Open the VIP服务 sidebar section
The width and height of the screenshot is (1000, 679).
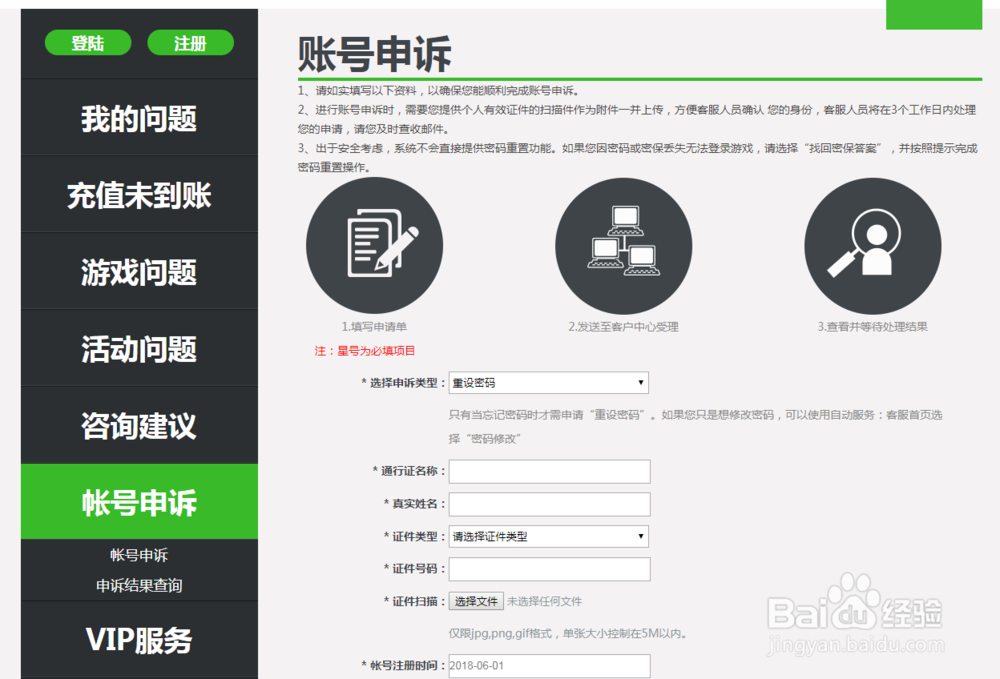tap(138, 640)
